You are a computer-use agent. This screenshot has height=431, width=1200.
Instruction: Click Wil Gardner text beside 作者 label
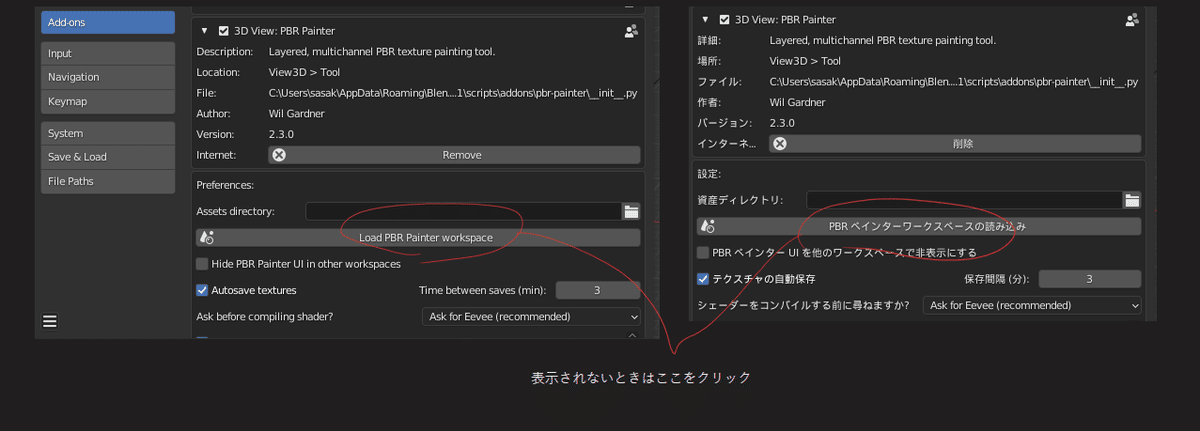[797, 102]
